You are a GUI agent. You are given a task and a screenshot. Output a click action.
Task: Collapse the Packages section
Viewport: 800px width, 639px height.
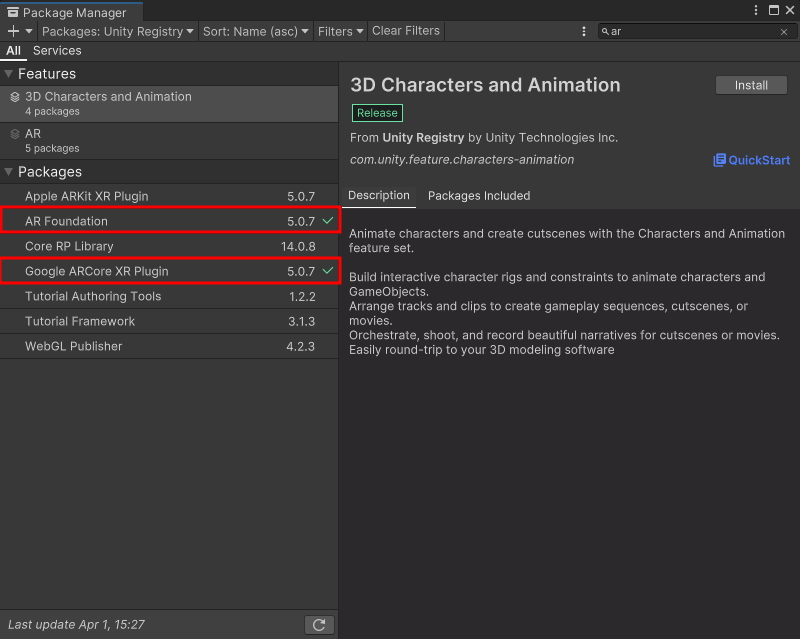(8, 172)
